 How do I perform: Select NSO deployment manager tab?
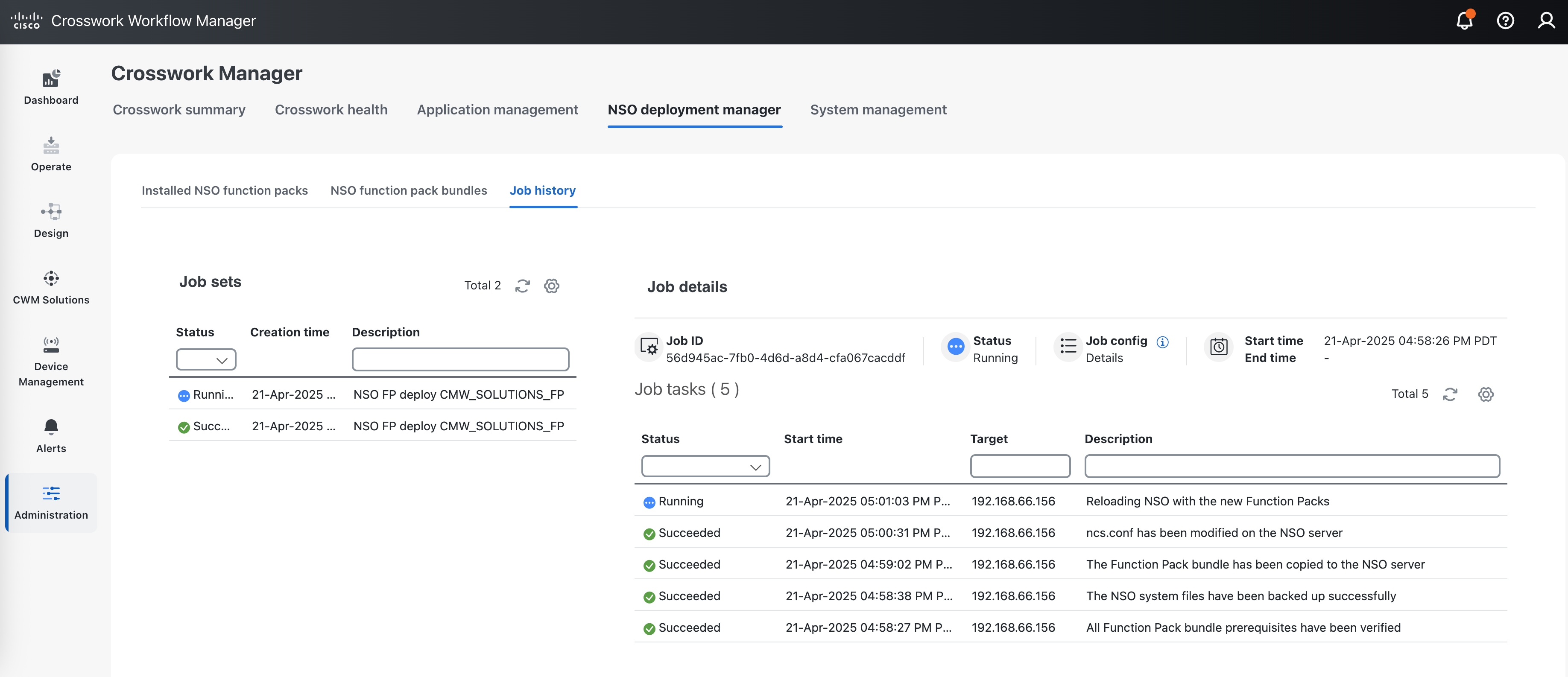tap(694, 110)
